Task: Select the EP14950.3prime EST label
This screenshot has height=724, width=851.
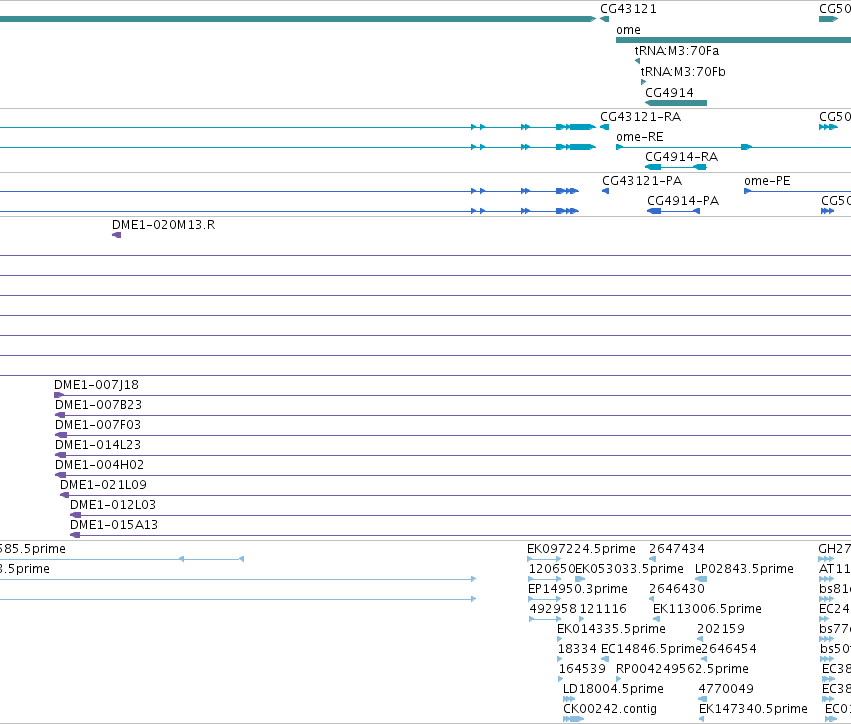Action: (577, 589)
